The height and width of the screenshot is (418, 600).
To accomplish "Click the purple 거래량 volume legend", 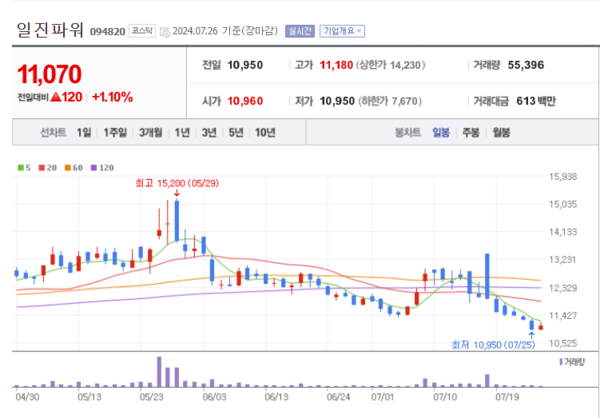I will (x=572, y=361).
